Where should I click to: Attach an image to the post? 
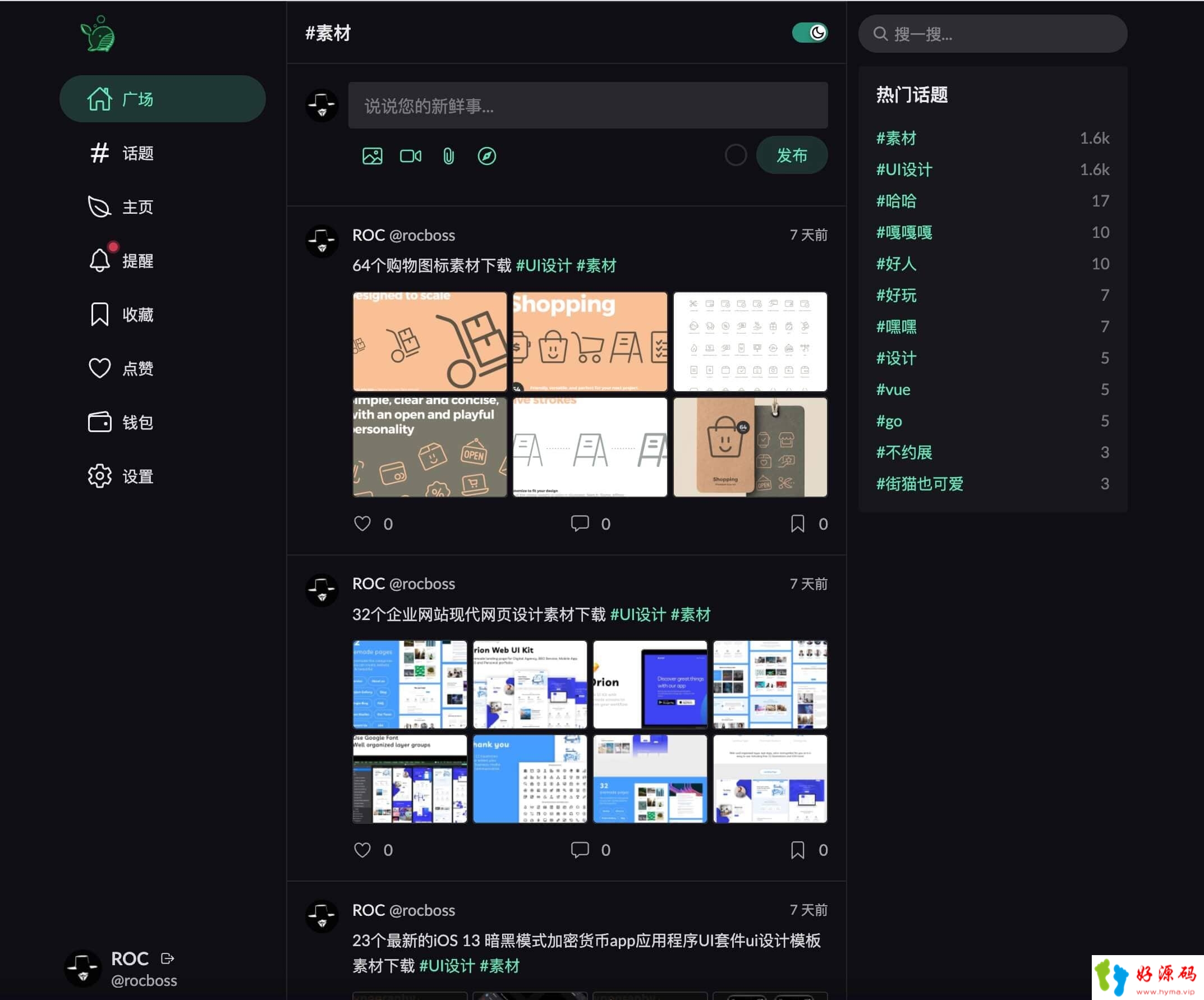click(x=372, y=156)
